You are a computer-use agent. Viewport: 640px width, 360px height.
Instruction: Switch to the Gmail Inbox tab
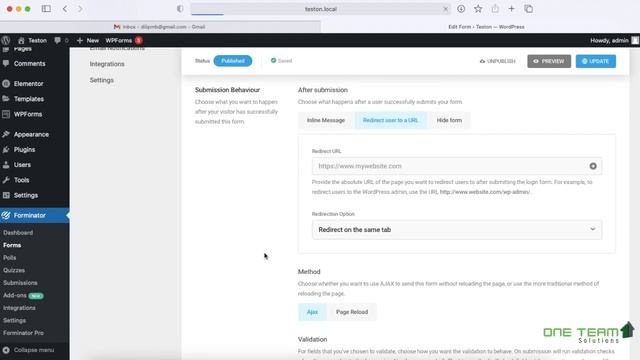pos(160,27)
